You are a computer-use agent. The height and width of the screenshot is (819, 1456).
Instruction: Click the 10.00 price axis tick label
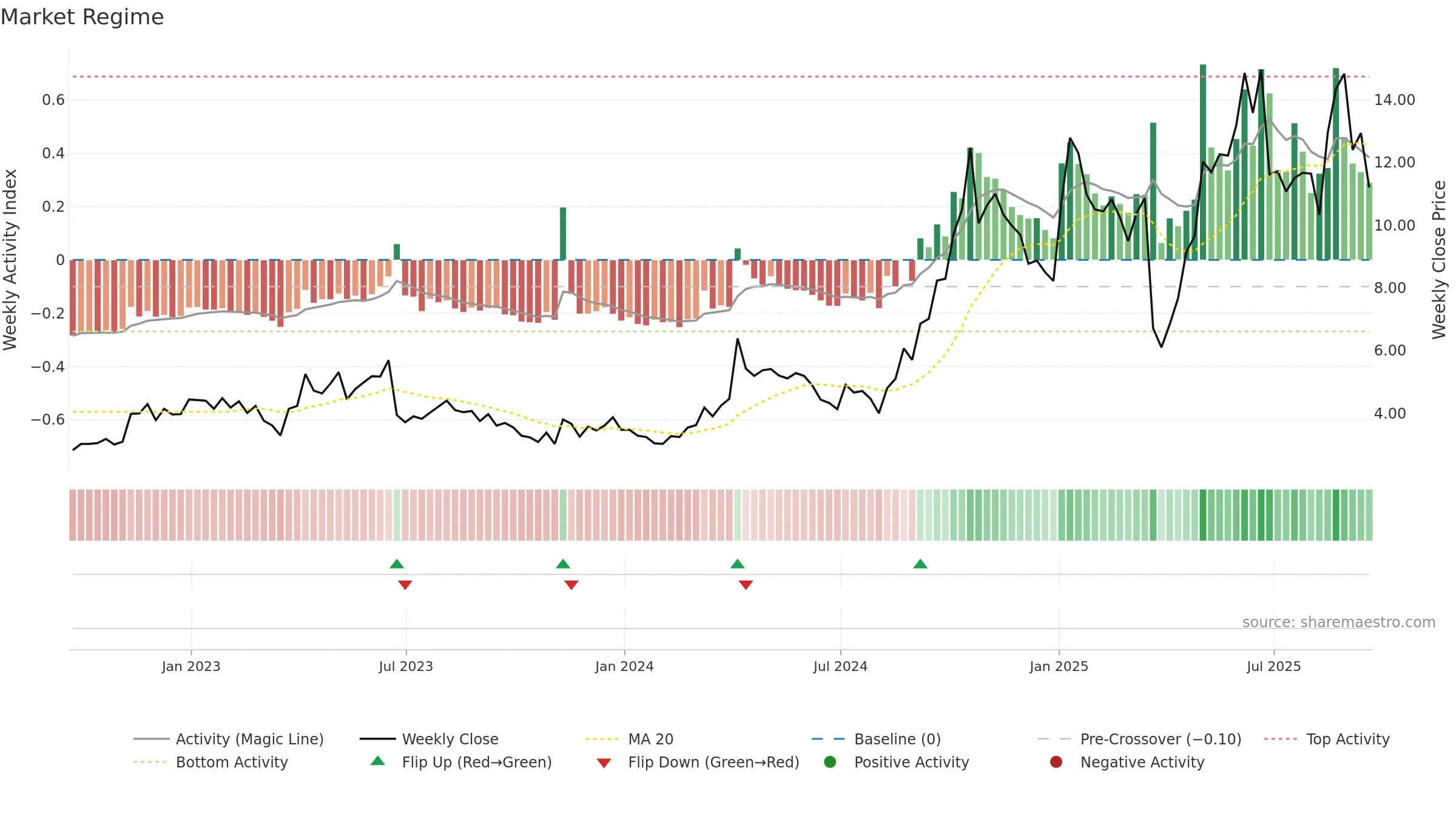pos(1395,226)
